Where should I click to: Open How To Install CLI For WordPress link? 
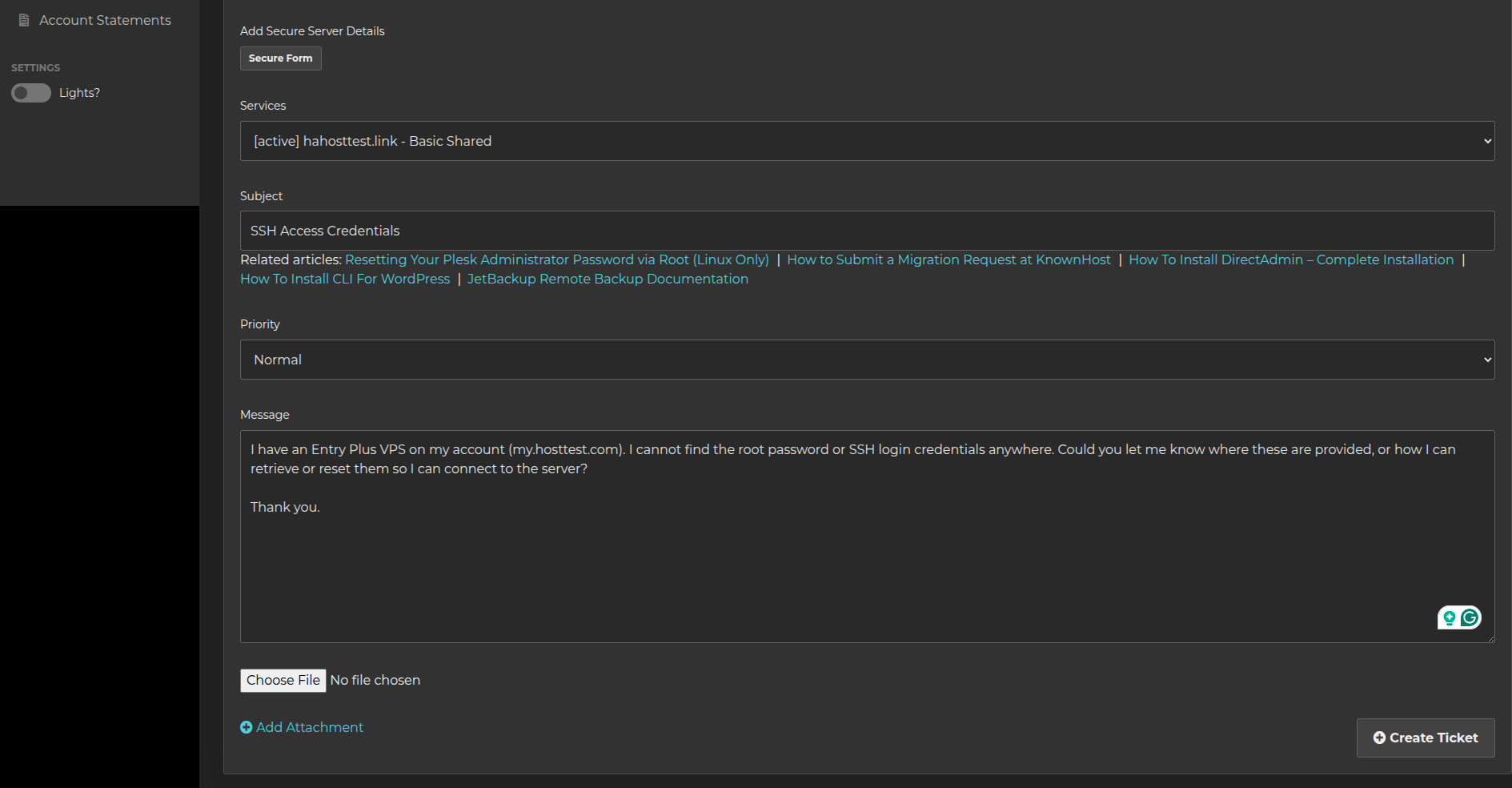click(345, 279)
